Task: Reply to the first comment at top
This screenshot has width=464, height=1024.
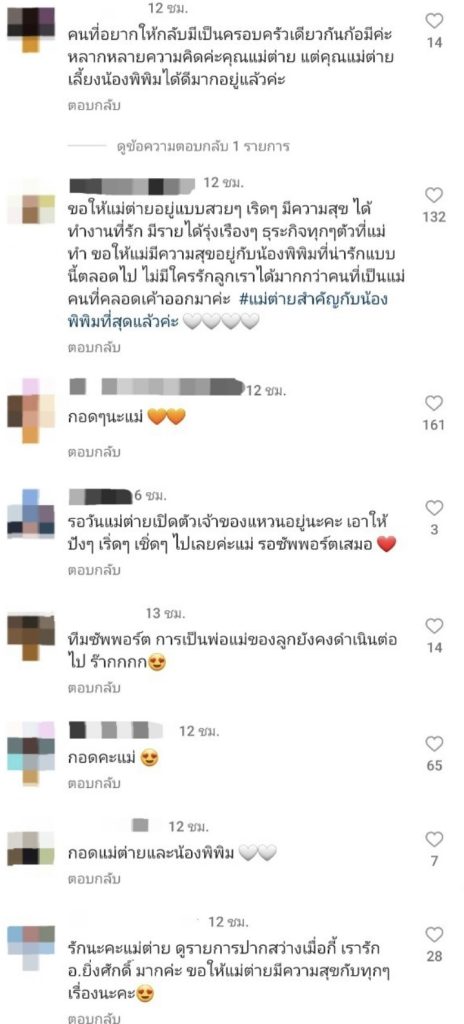Action: click(94, 105)
